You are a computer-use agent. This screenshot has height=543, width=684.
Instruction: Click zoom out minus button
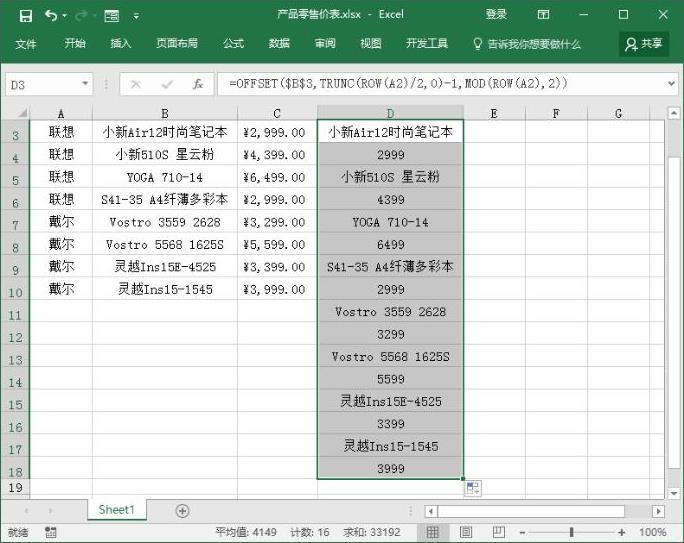tap(522, 533)
